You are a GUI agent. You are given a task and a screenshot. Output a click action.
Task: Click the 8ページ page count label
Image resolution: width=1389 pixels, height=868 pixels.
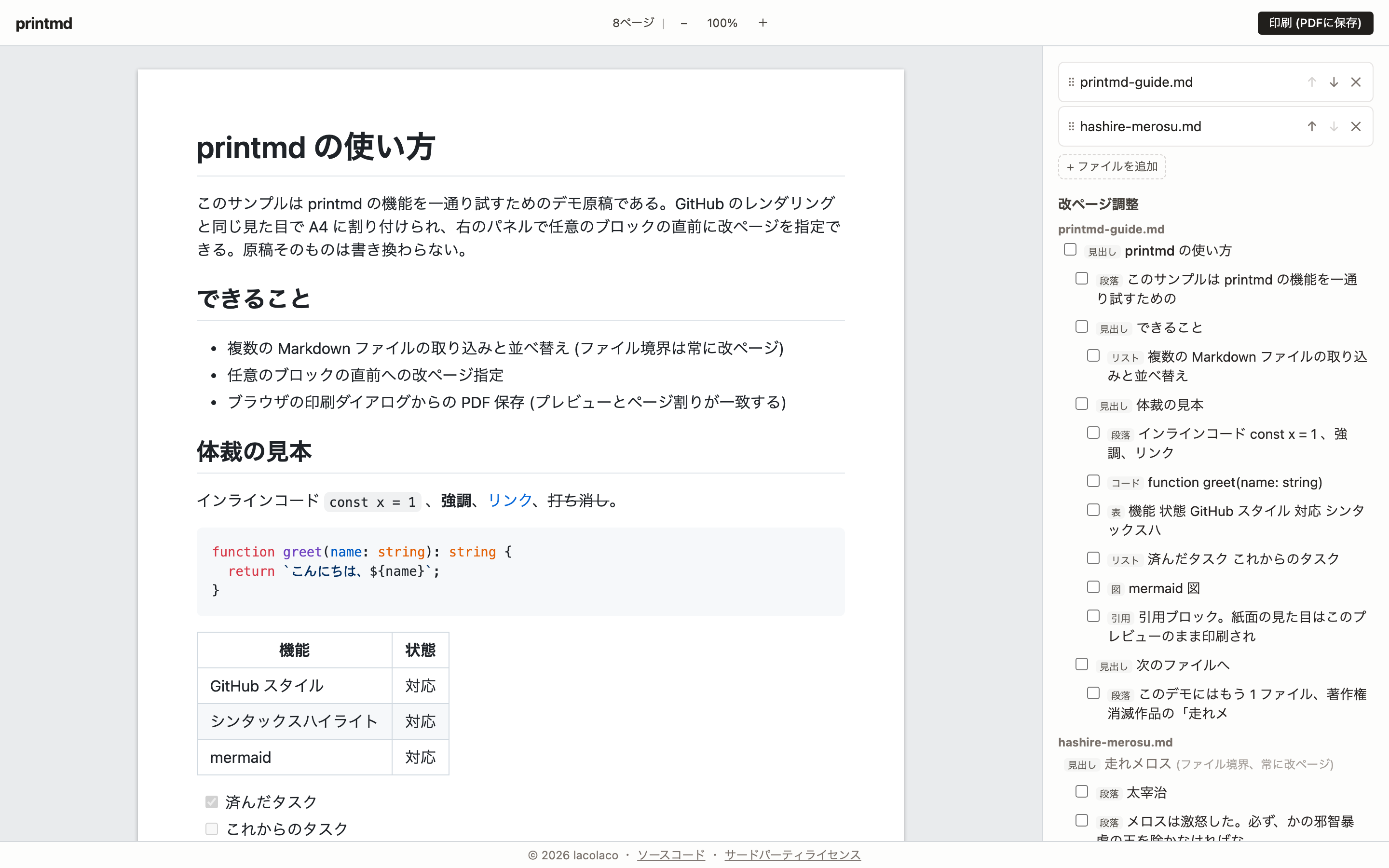tap(633, 23)
